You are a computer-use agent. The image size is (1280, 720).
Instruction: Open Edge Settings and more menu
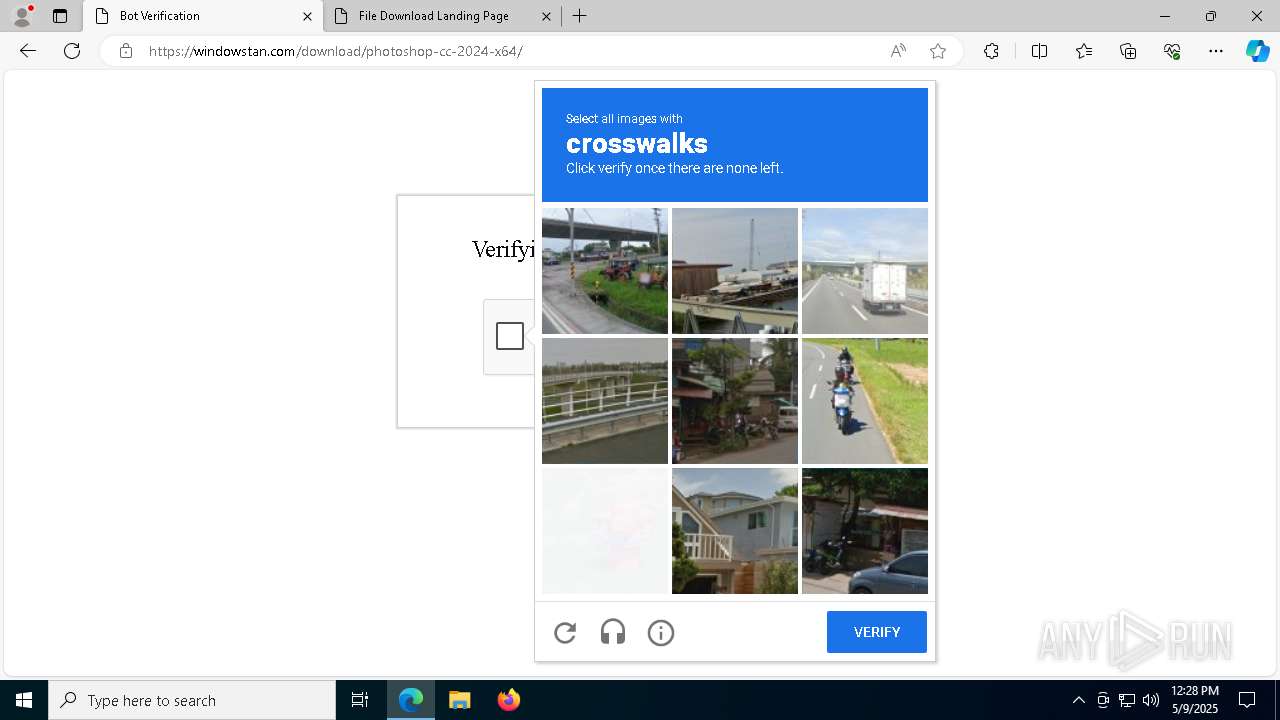tap(1216, 51)
